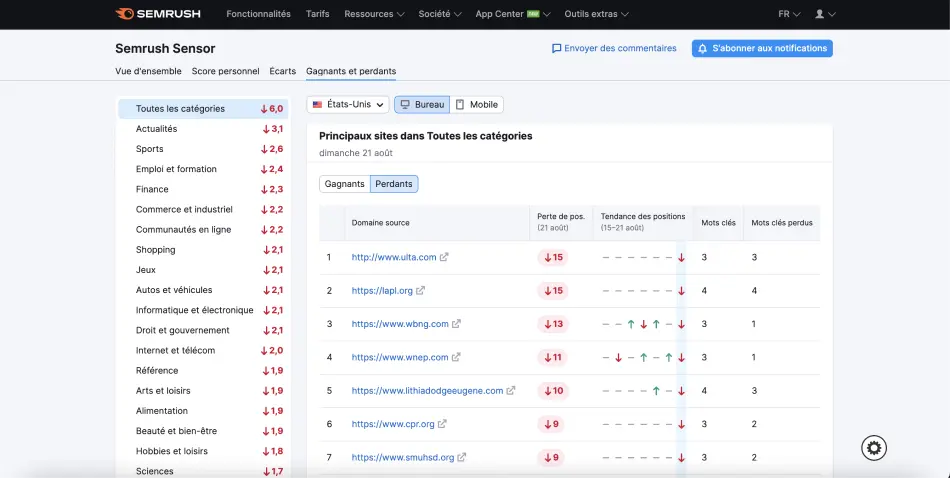Select Toutes les catégories category
This screenshot has width=950, height=478.
[x=203, y=108]
